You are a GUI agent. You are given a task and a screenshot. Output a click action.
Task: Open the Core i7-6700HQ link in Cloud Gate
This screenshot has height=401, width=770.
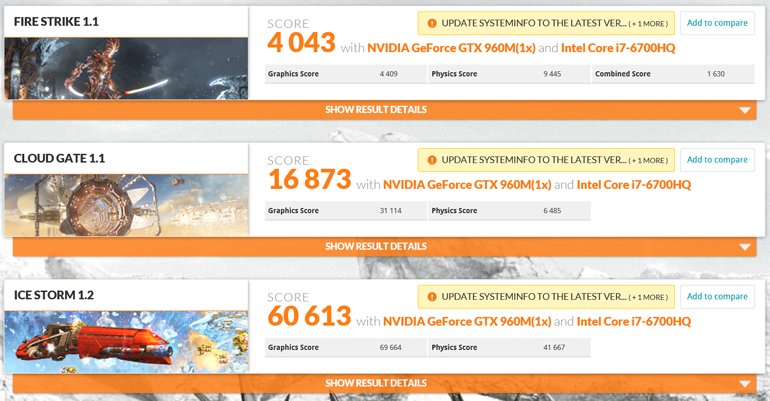point(634,184)
